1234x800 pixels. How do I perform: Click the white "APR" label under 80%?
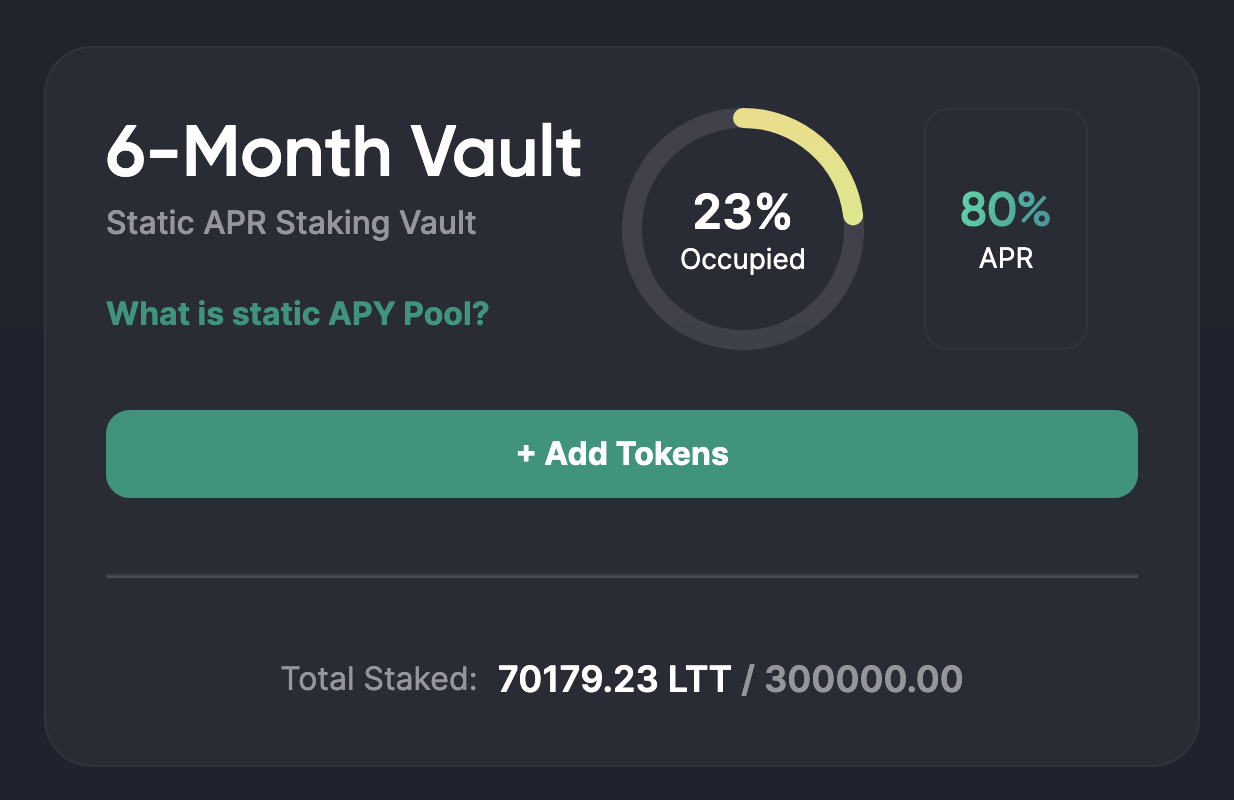1005,259
